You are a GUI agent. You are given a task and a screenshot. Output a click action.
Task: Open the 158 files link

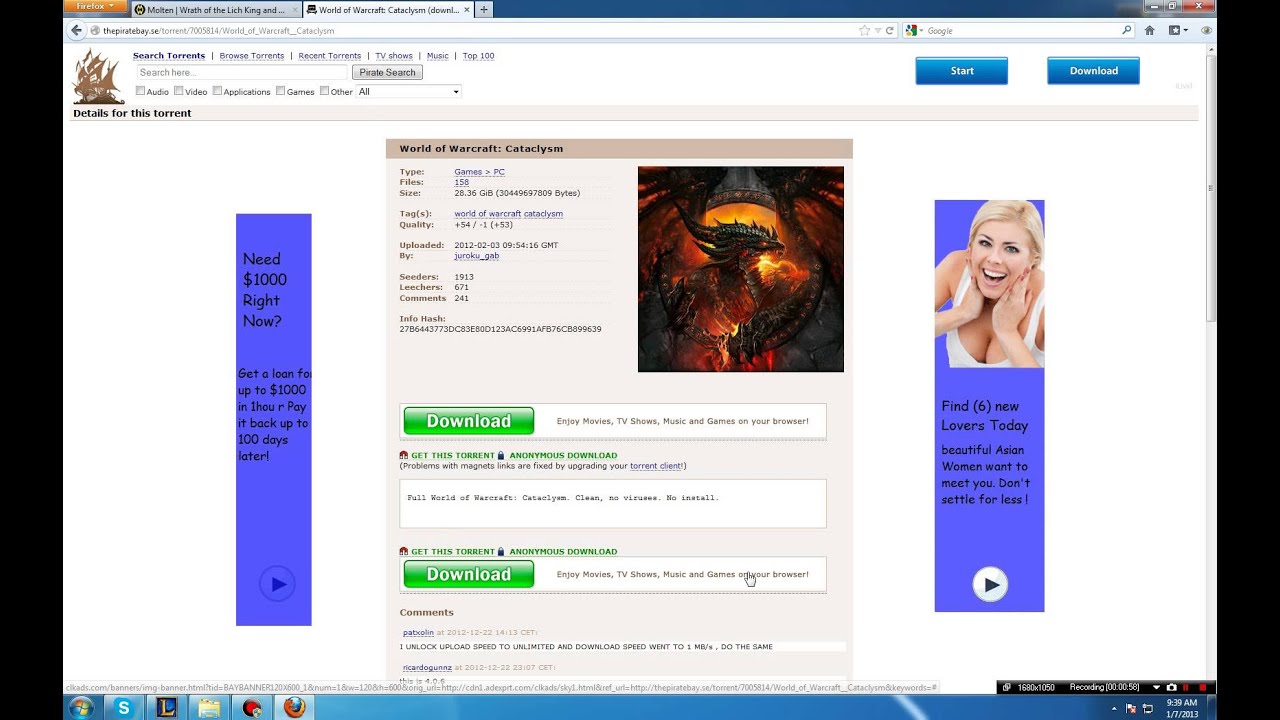point(461,182)
